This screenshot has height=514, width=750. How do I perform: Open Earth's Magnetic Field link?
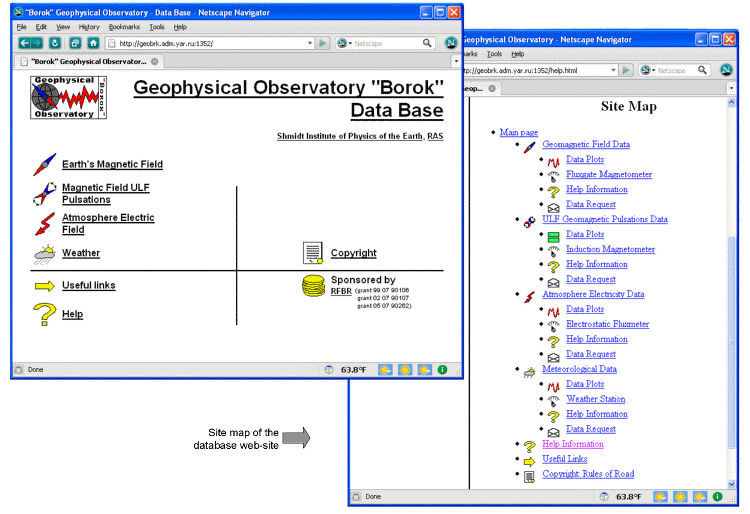[112, 164]
